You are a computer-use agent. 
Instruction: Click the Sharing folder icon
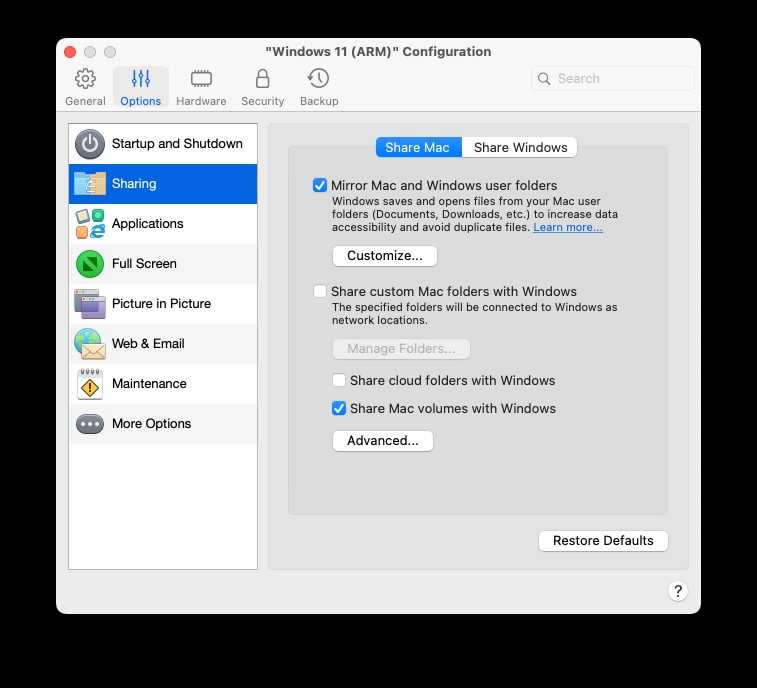[90, 183]
